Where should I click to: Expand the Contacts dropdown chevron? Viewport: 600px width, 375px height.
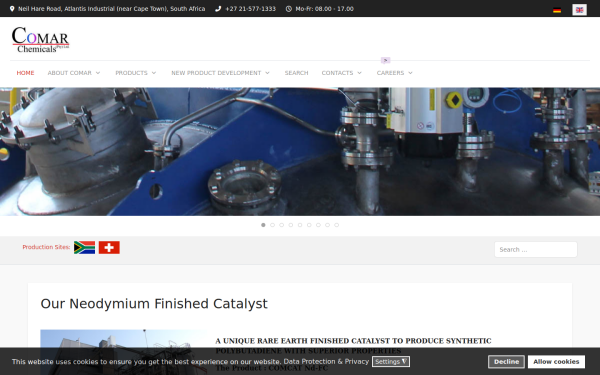tap(359, 73)
